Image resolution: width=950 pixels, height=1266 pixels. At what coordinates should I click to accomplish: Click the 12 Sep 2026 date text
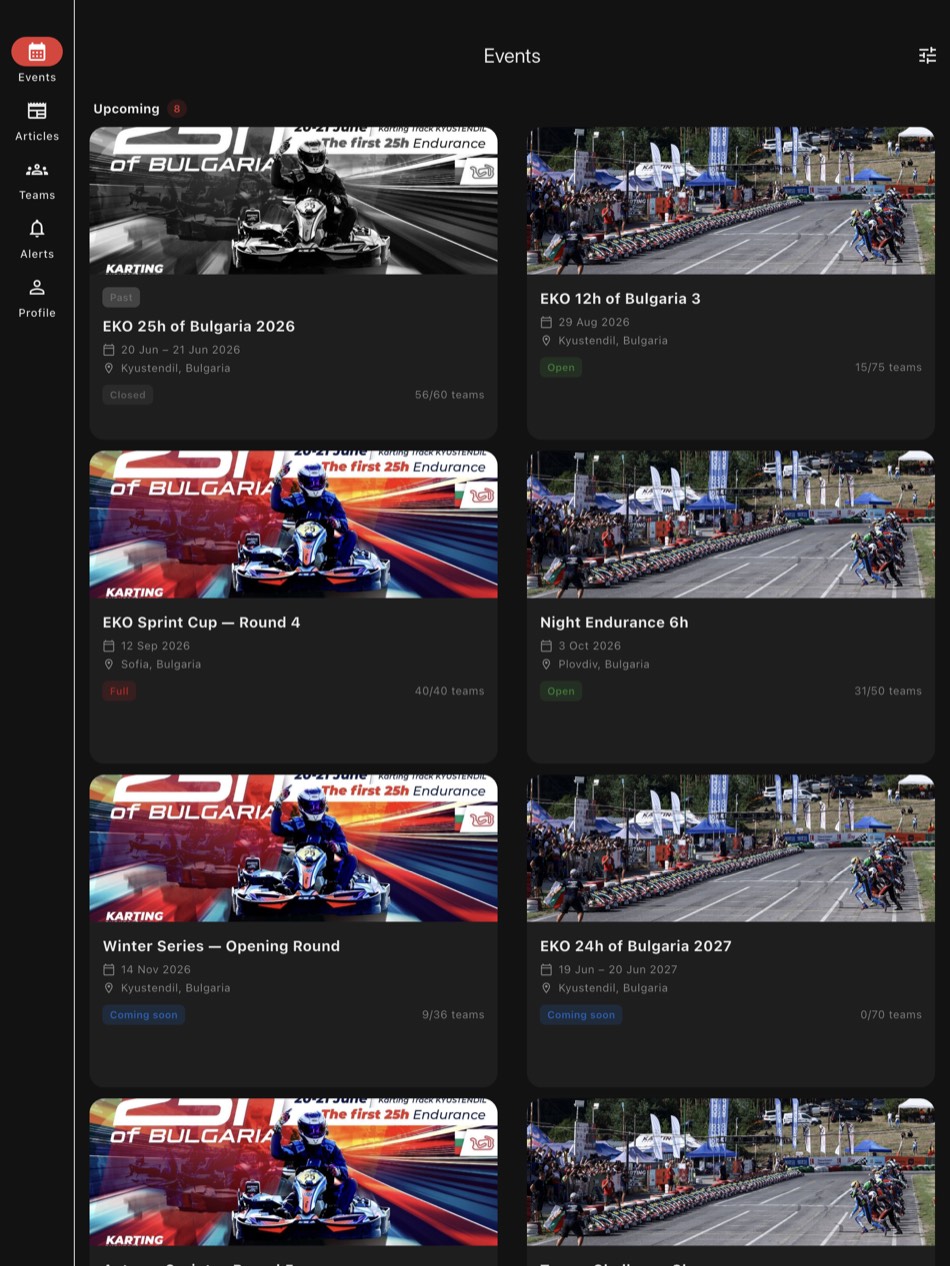156,646
